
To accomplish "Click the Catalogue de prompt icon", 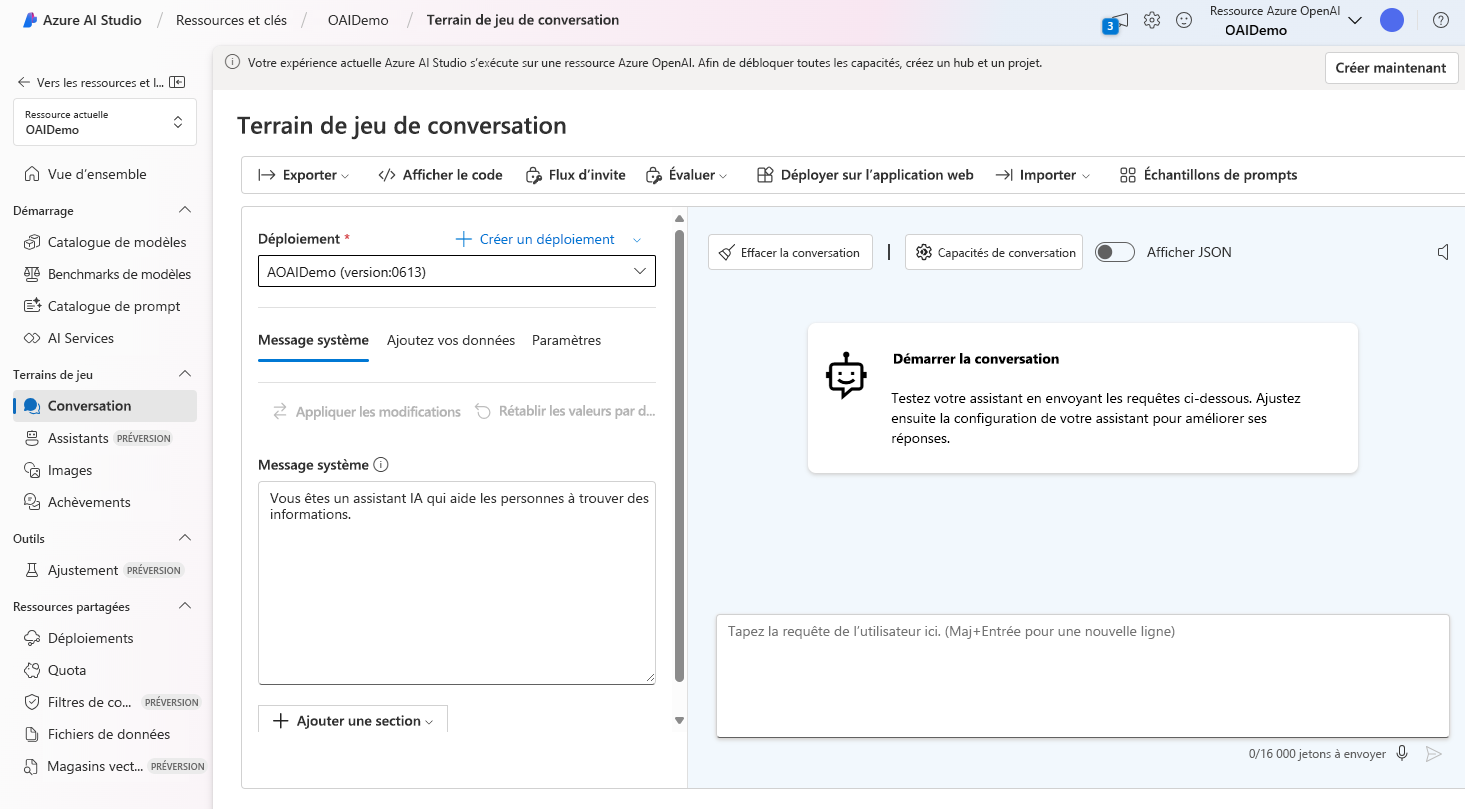I will tap(32, 306).
